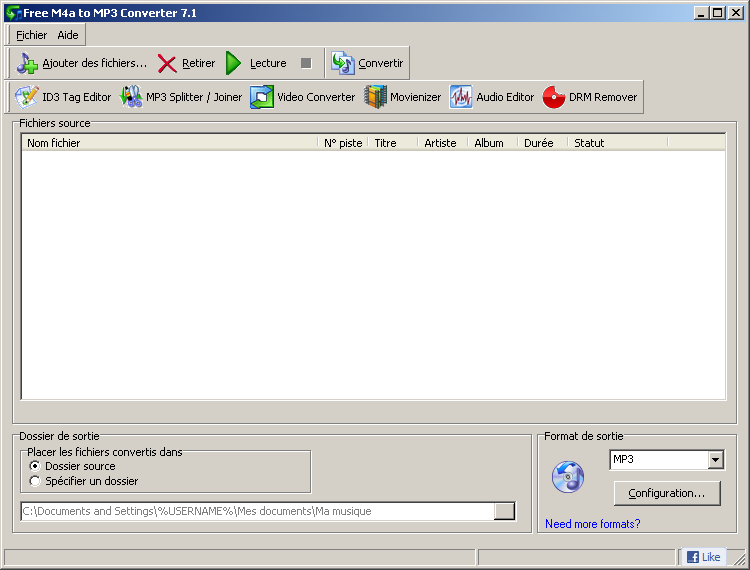Screen dimensions: 750x570
Task: Open the ID3 Tag Editor tool
Action: coord(63,97)
